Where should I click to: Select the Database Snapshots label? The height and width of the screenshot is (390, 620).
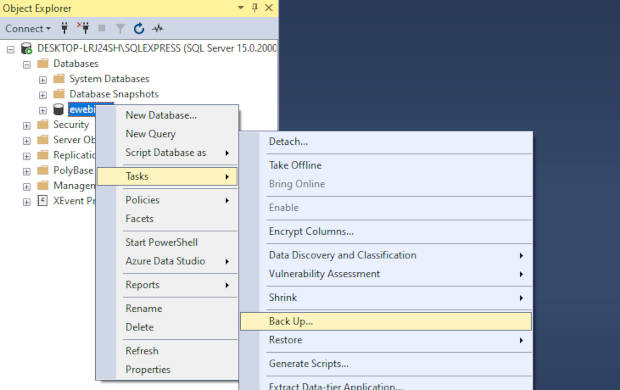[114, 94]
